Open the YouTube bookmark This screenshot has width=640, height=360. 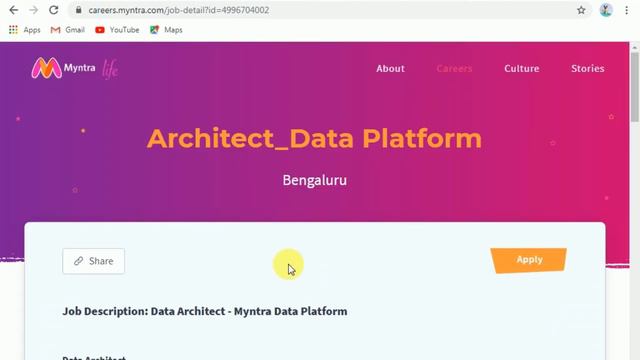[117, 30]
